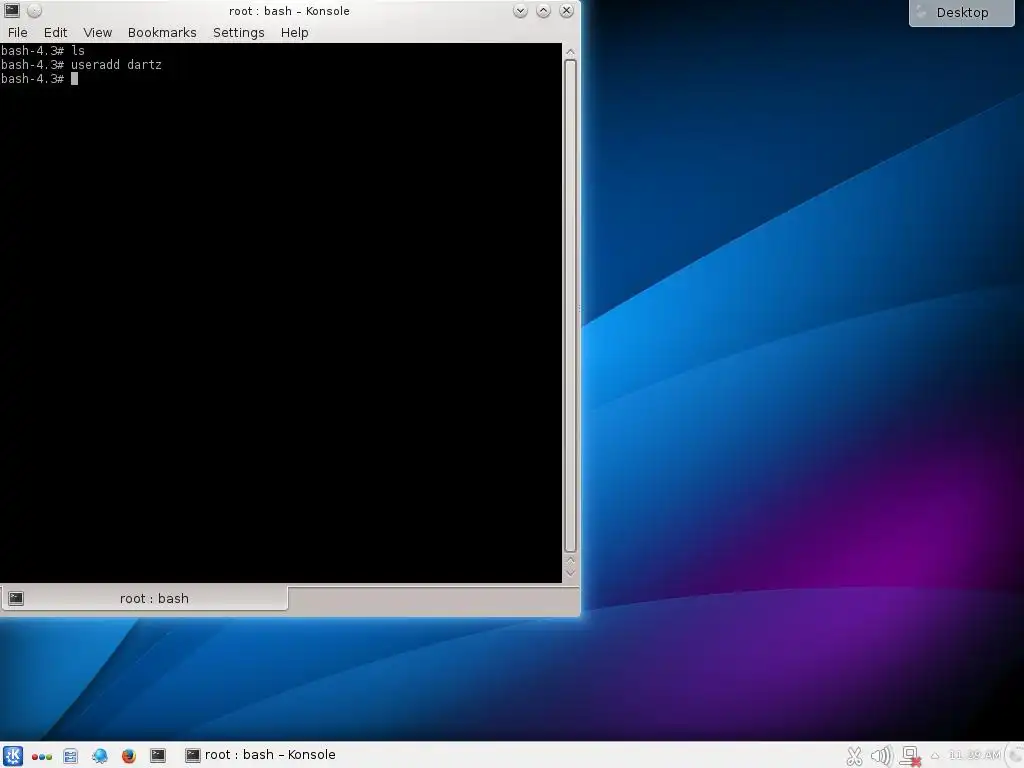Open the File menu in Konsole
The image size is (1024, 768).
coord(18,33)
